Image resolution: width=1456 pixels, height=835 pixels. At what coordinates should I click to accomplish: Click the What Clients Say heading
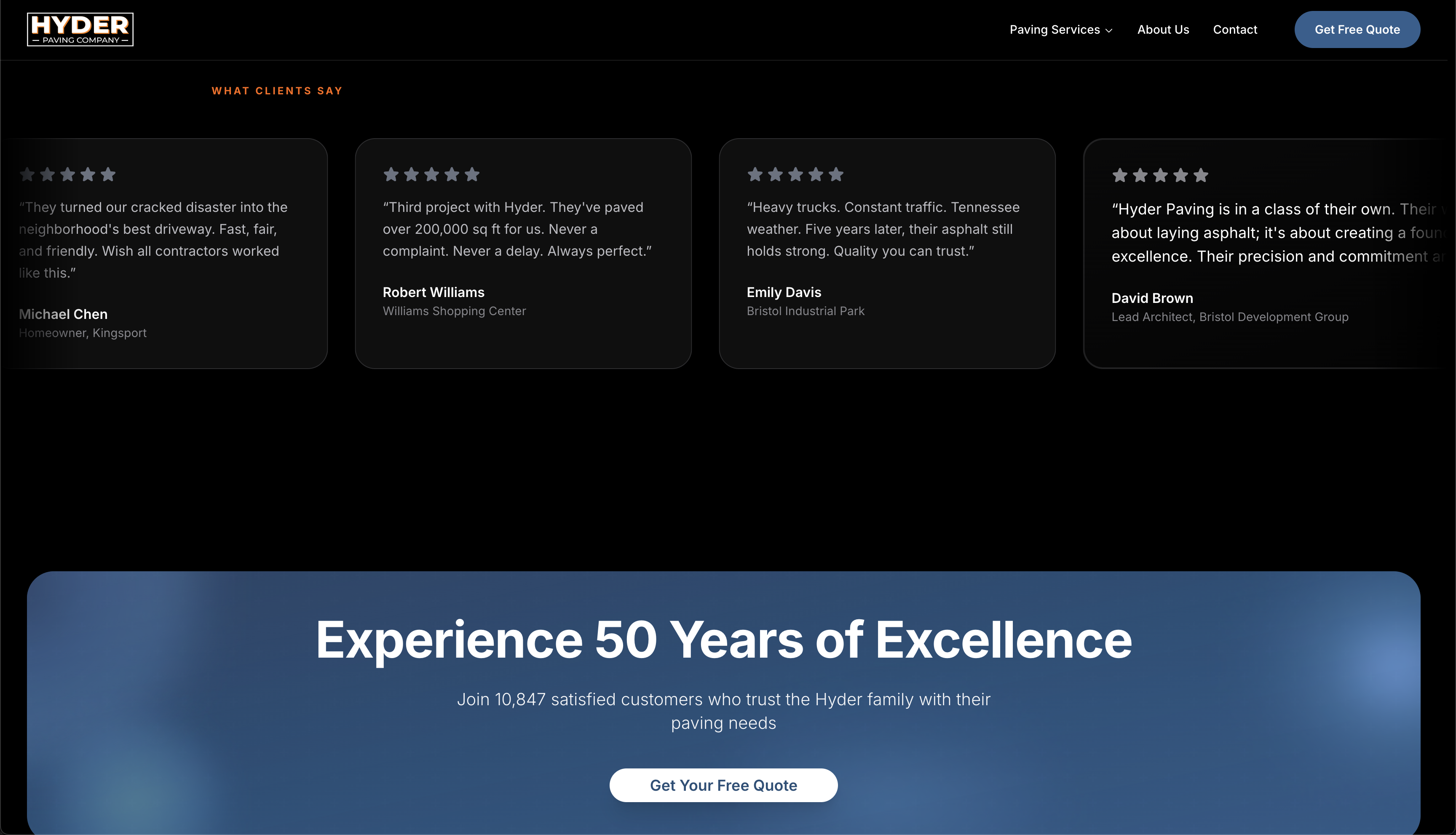[277, 91]
